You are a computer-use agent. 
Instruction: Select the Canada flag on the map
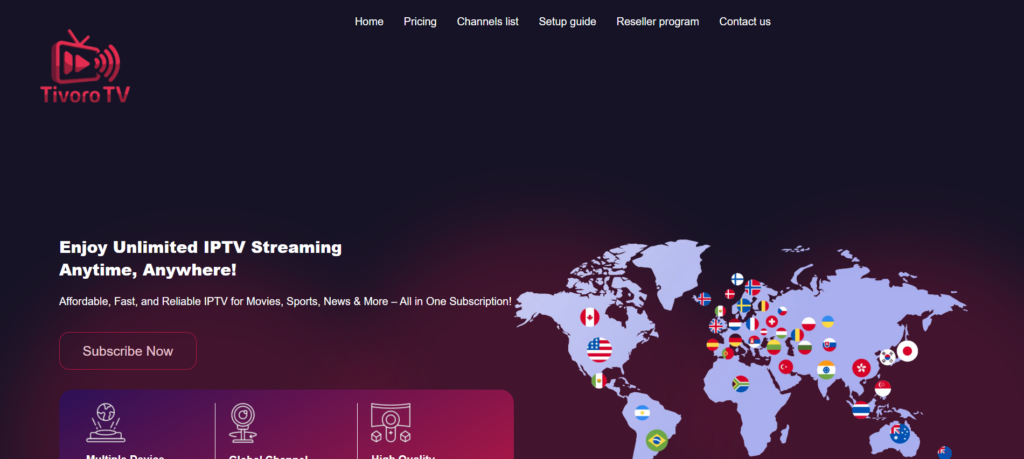click(590, 317)
